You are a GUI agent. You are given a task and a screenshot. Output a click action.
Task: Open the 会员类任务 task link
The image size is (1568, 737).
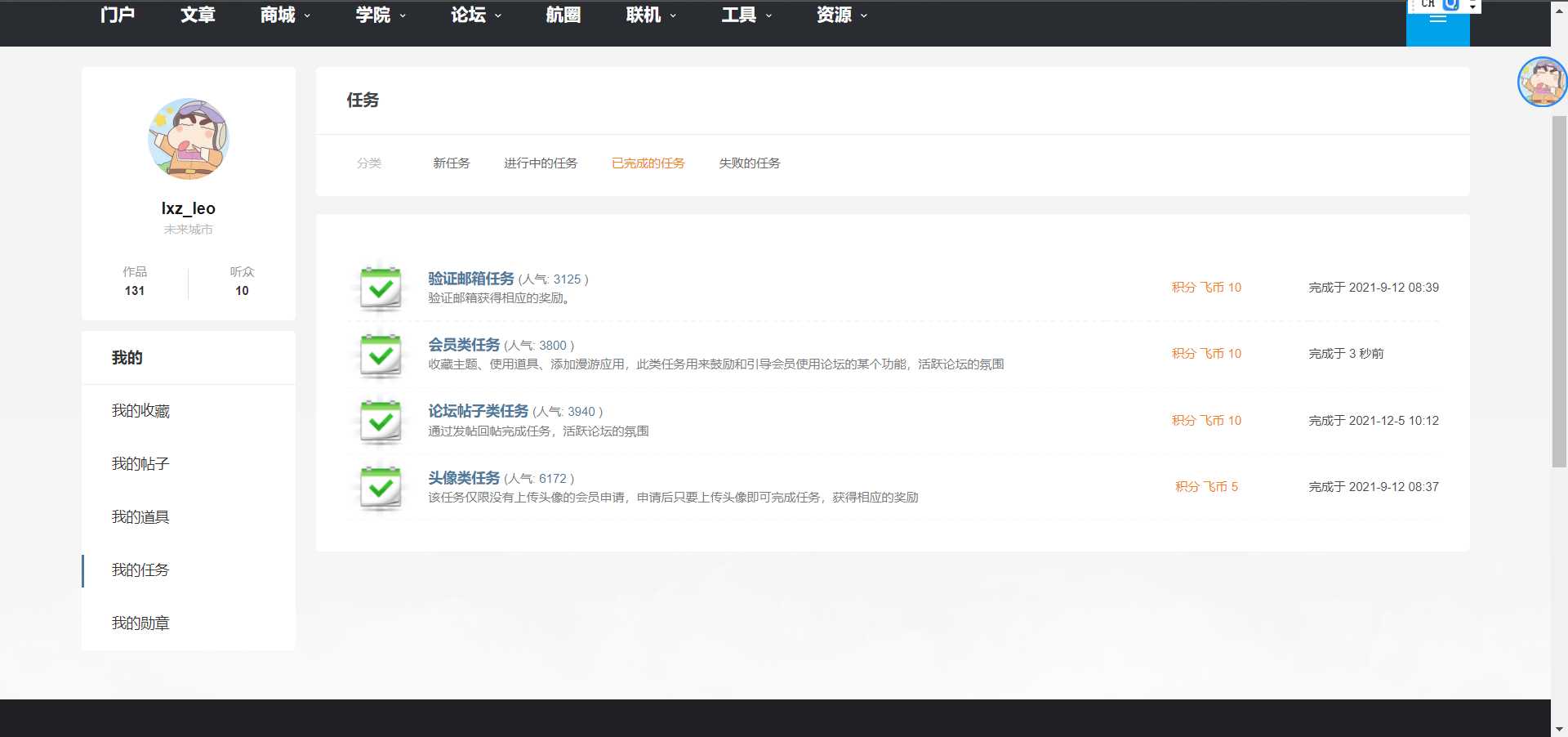[464, 345]
